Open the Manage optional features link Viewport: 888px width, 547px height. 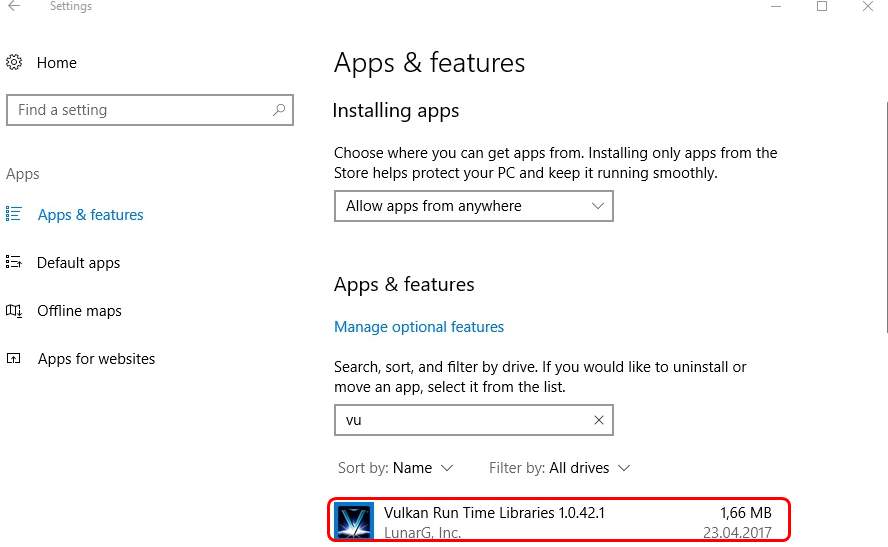coord(419,327)
